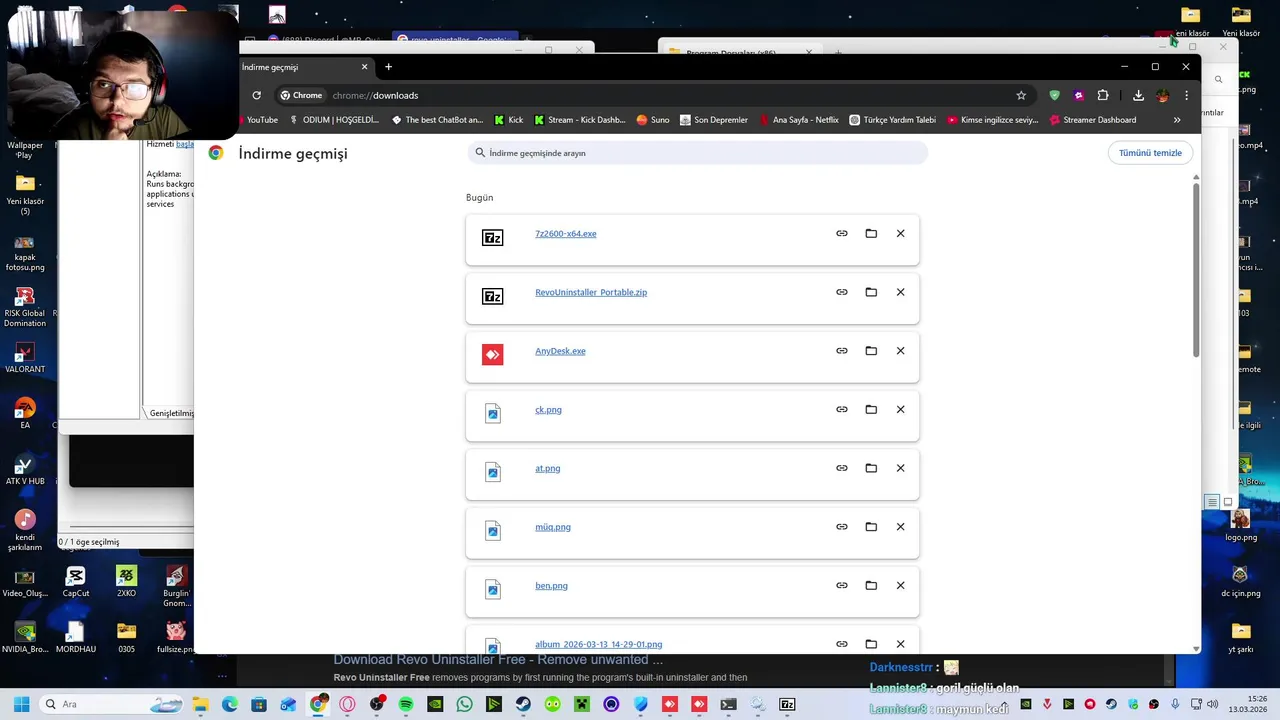The height and width of the screenshot is (720, 1280).
Task: Open the green shield extension
Action: point(1054,95)
